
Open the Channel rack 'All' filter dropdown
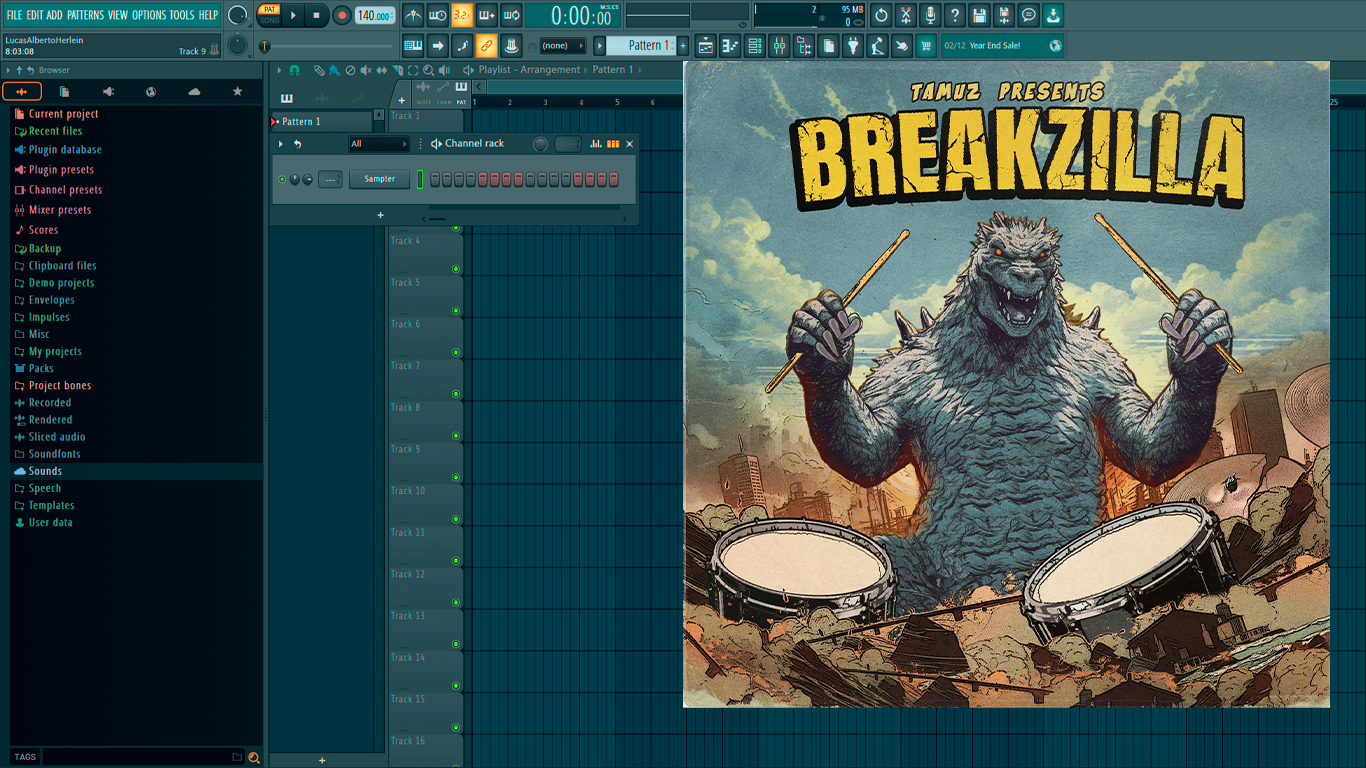pos(378,144)
